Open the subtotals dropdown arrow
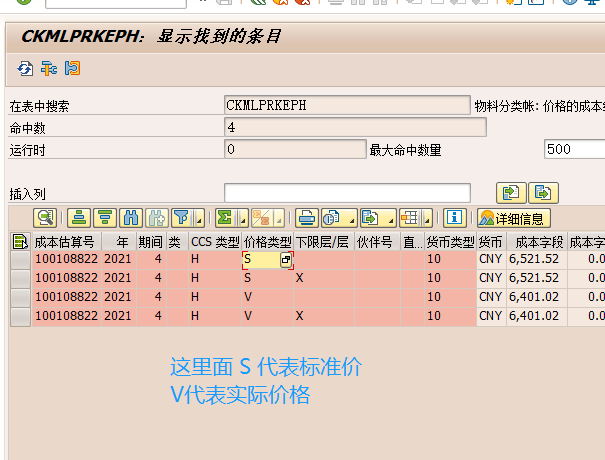The width and height of the screenshot is (605, 460). tap(279, 218)
